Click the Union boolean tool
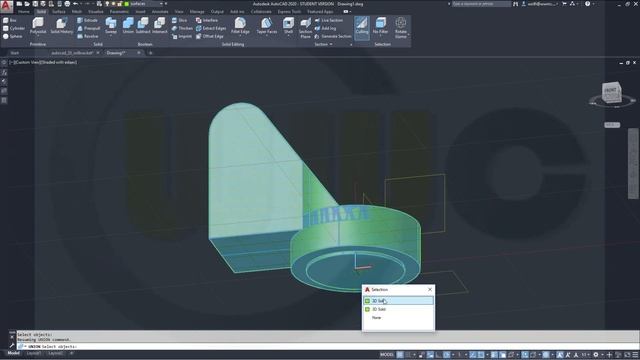Image resolution: width=640 pixels, height=360 pixels. 128,26
